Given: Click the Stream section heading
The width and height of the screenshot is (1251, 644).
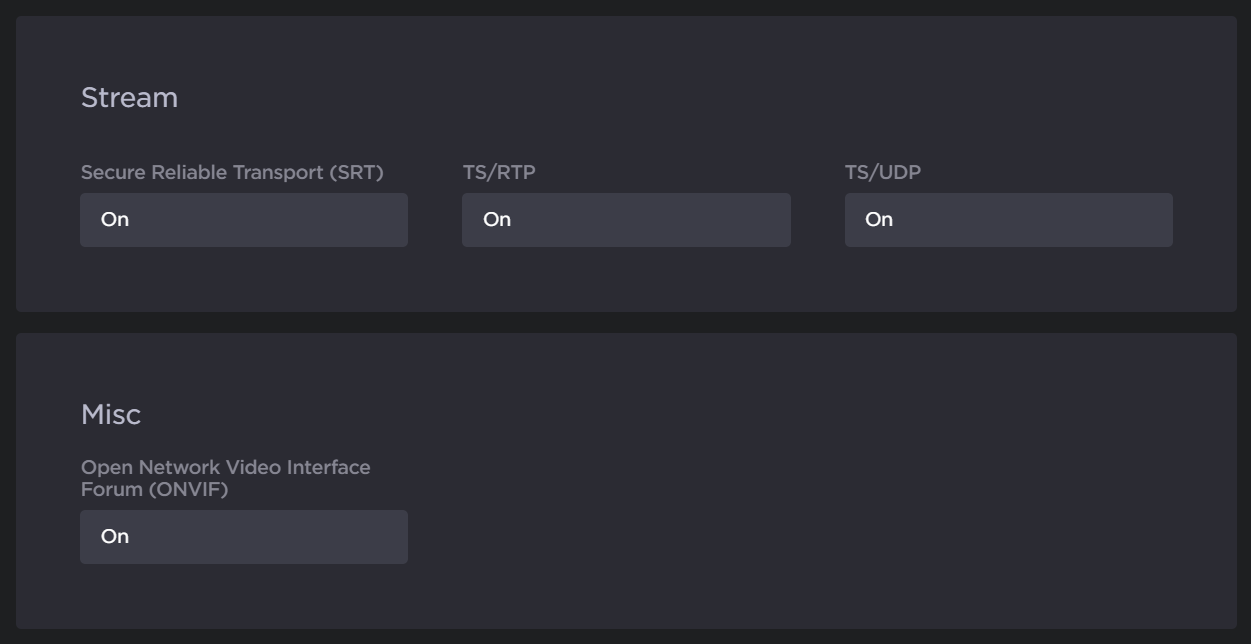Looking at the screenshot, I should [129, 98].
